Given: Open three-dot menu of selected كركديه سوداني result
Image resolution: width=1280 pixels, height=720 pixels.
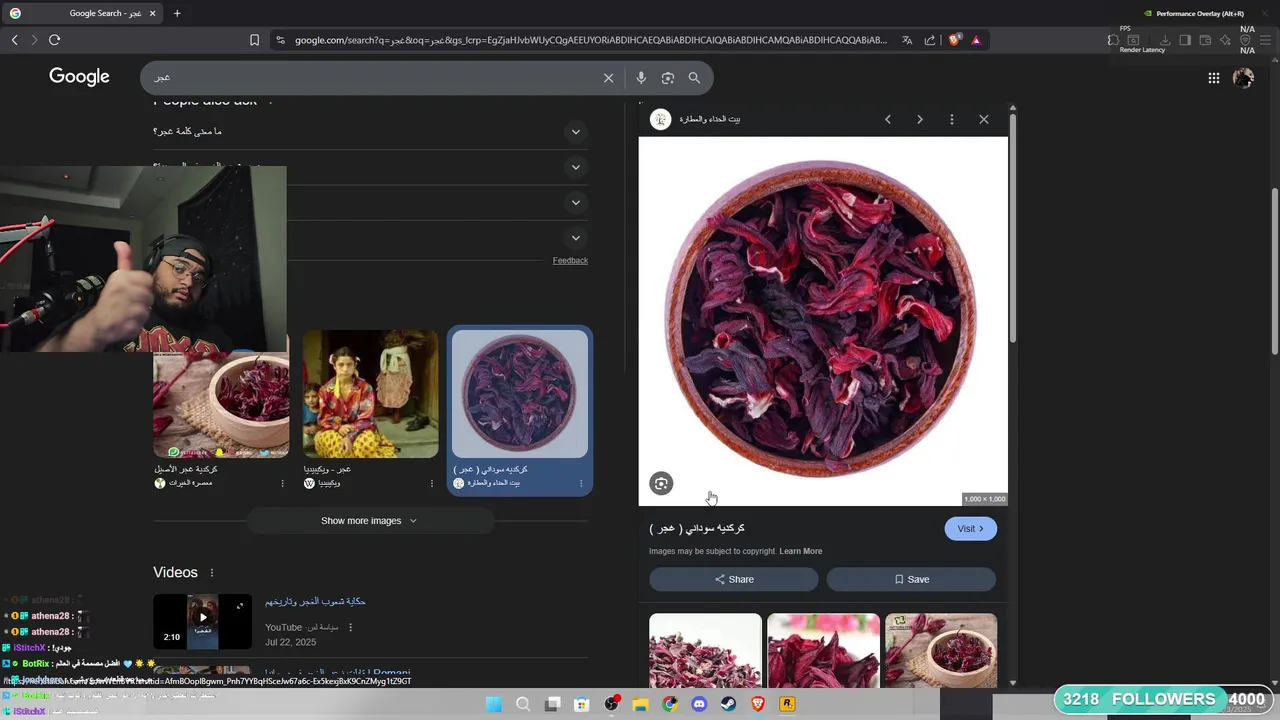Looking at the screenshot, I should coord(581,484).
